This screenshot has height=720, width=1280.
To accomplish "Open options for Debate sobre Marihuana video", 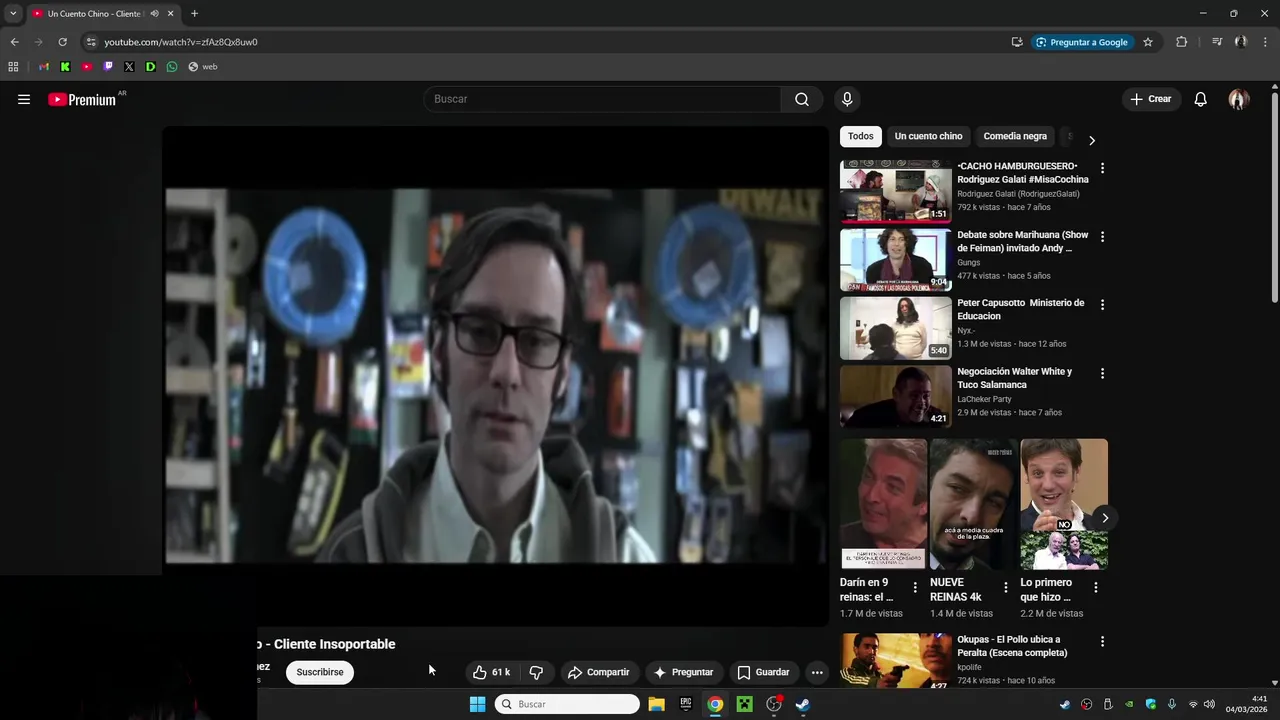I will pos(1102,237).
